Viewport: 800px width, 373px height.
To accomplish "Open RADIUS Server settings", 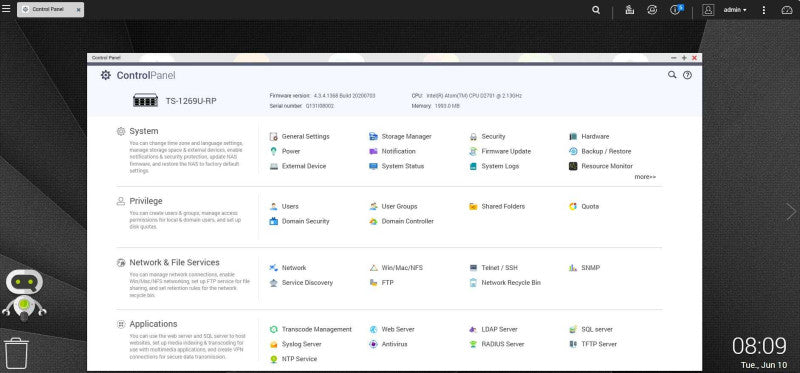I will [496, 344].
